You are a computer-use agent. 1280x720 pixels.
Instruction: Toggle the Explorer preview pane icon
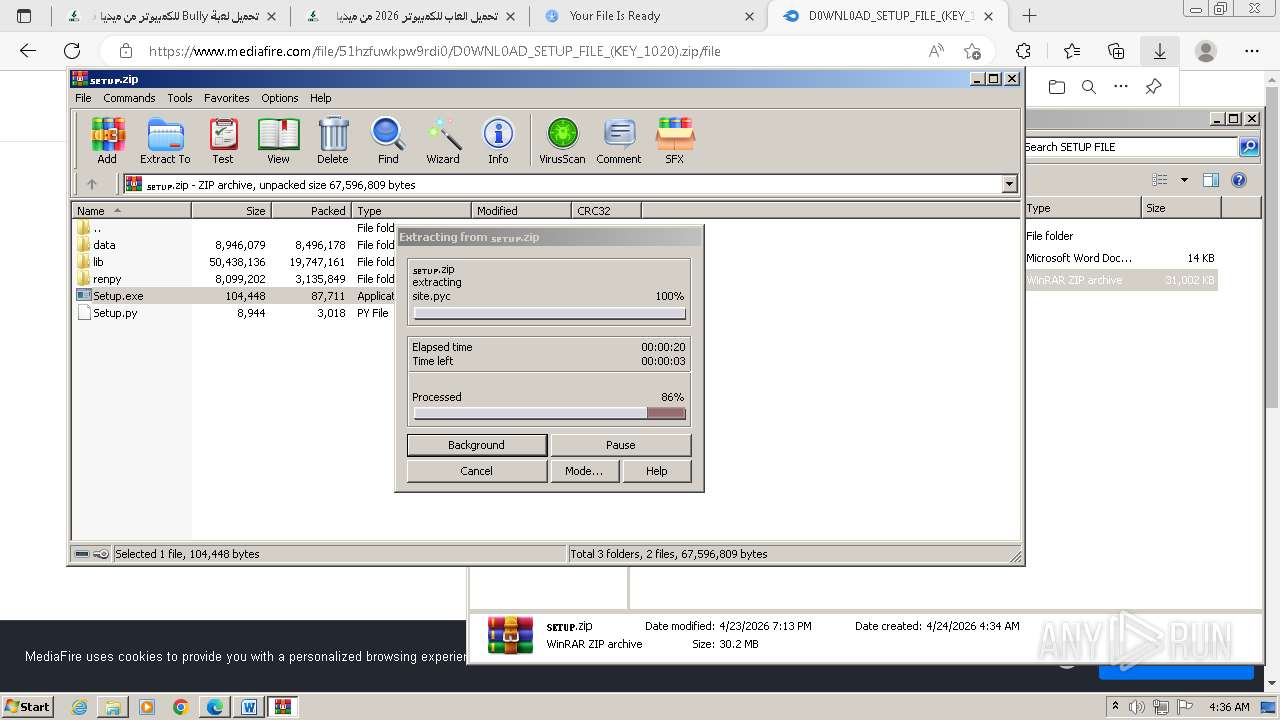point(1211,180)
